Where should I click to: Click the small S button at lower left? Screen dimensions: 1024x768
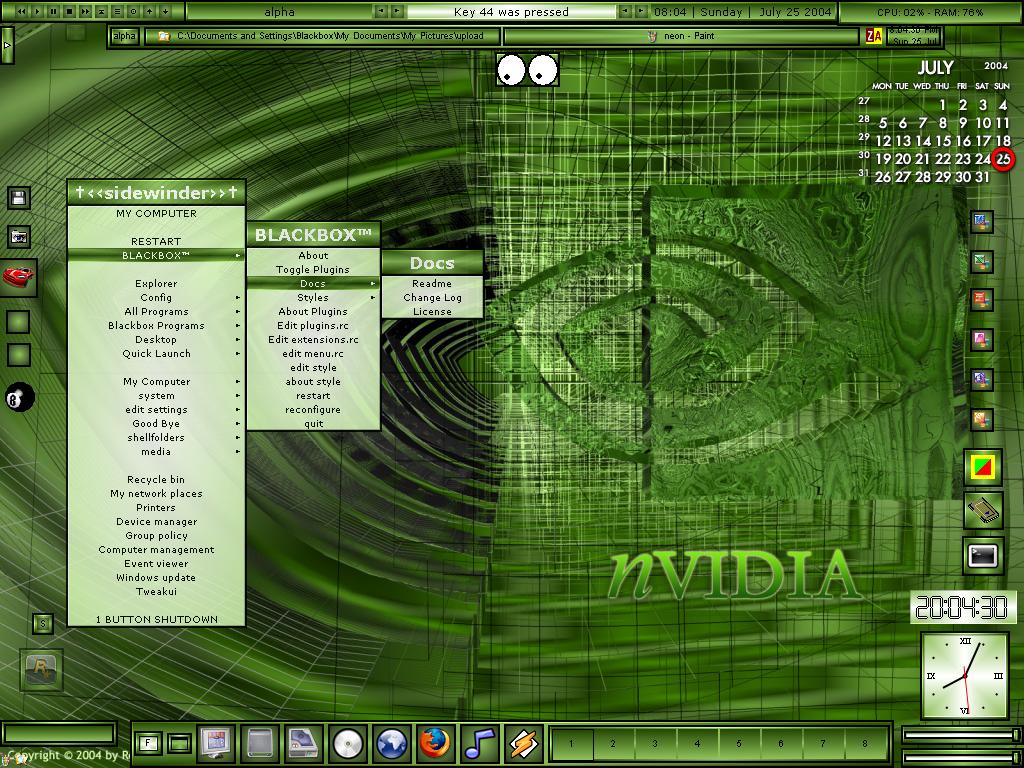tap(43, 624)
